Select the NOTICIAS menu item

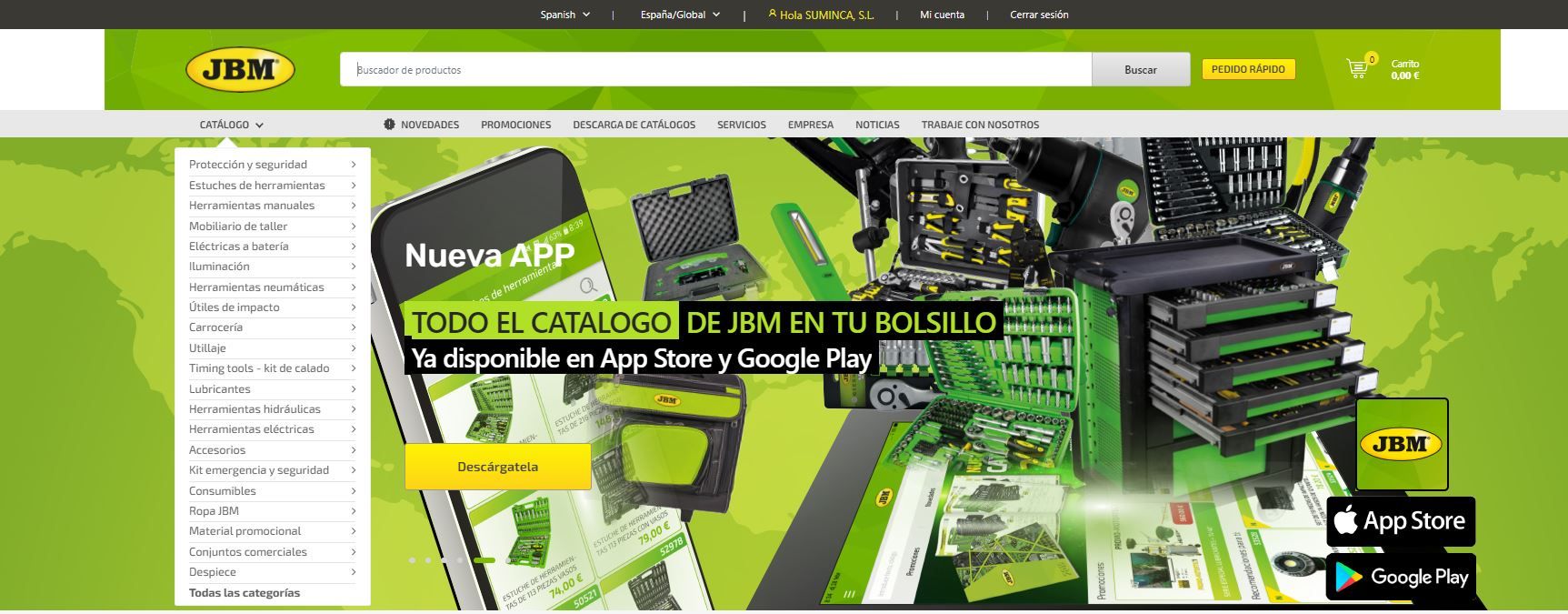(x=877, y=125)
